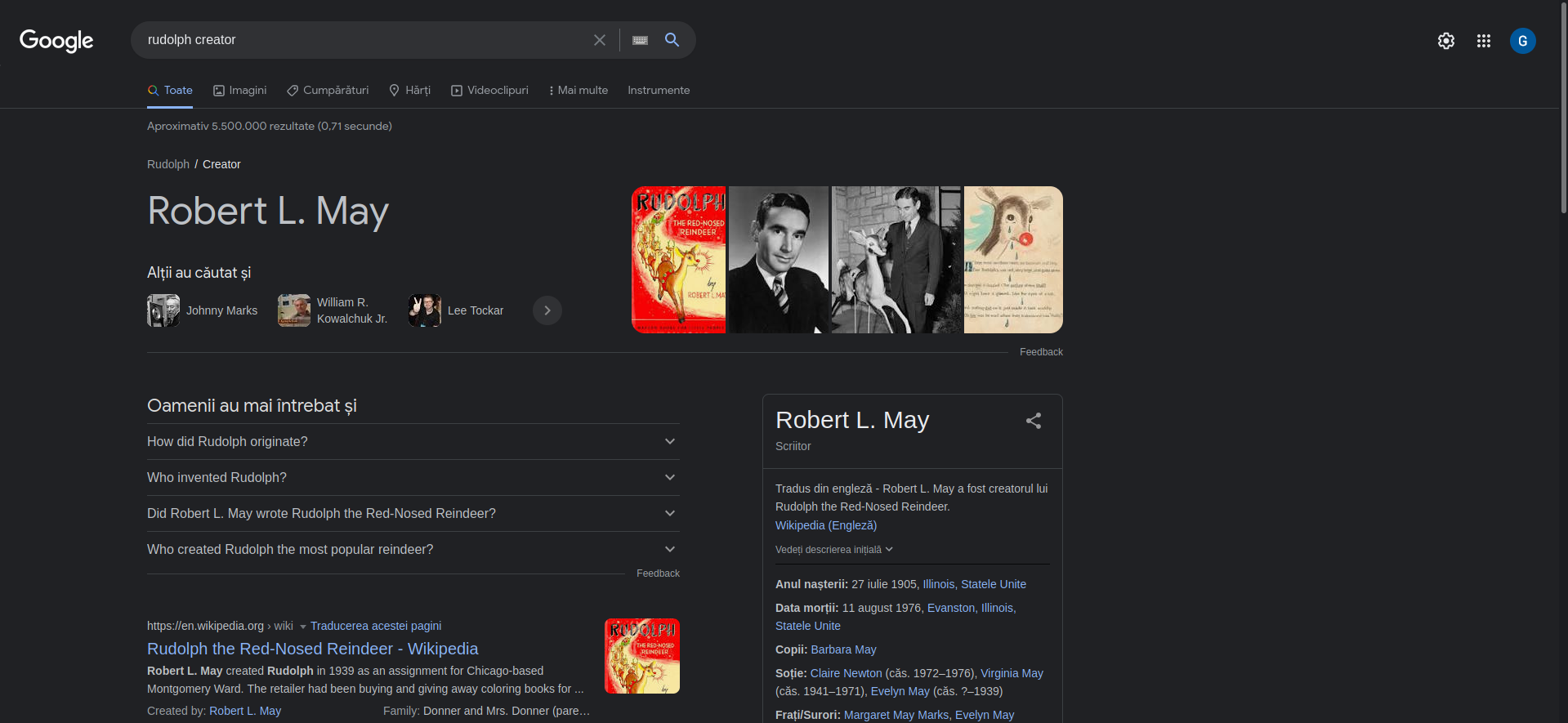Click the magnifier search button
The image size is (1568, 723).
click(672, 40)
